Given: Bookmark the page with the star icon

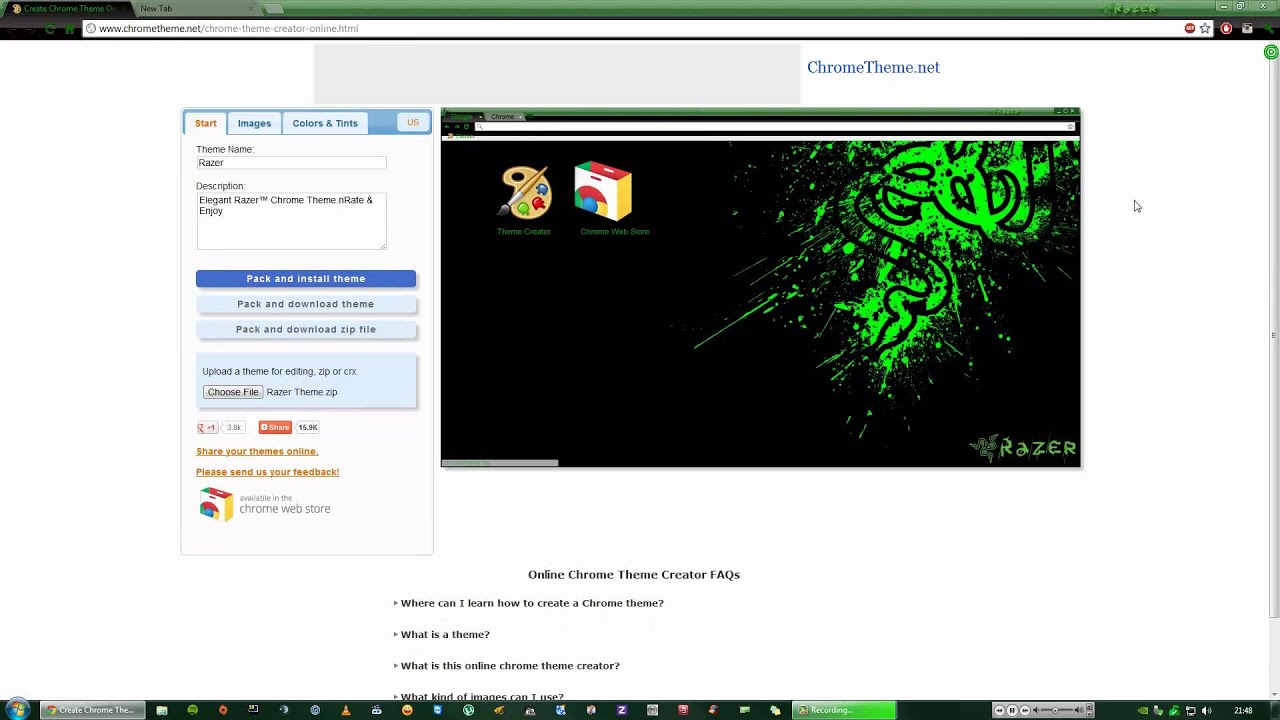Looking at the screenshot, I should coord(1205,28).
